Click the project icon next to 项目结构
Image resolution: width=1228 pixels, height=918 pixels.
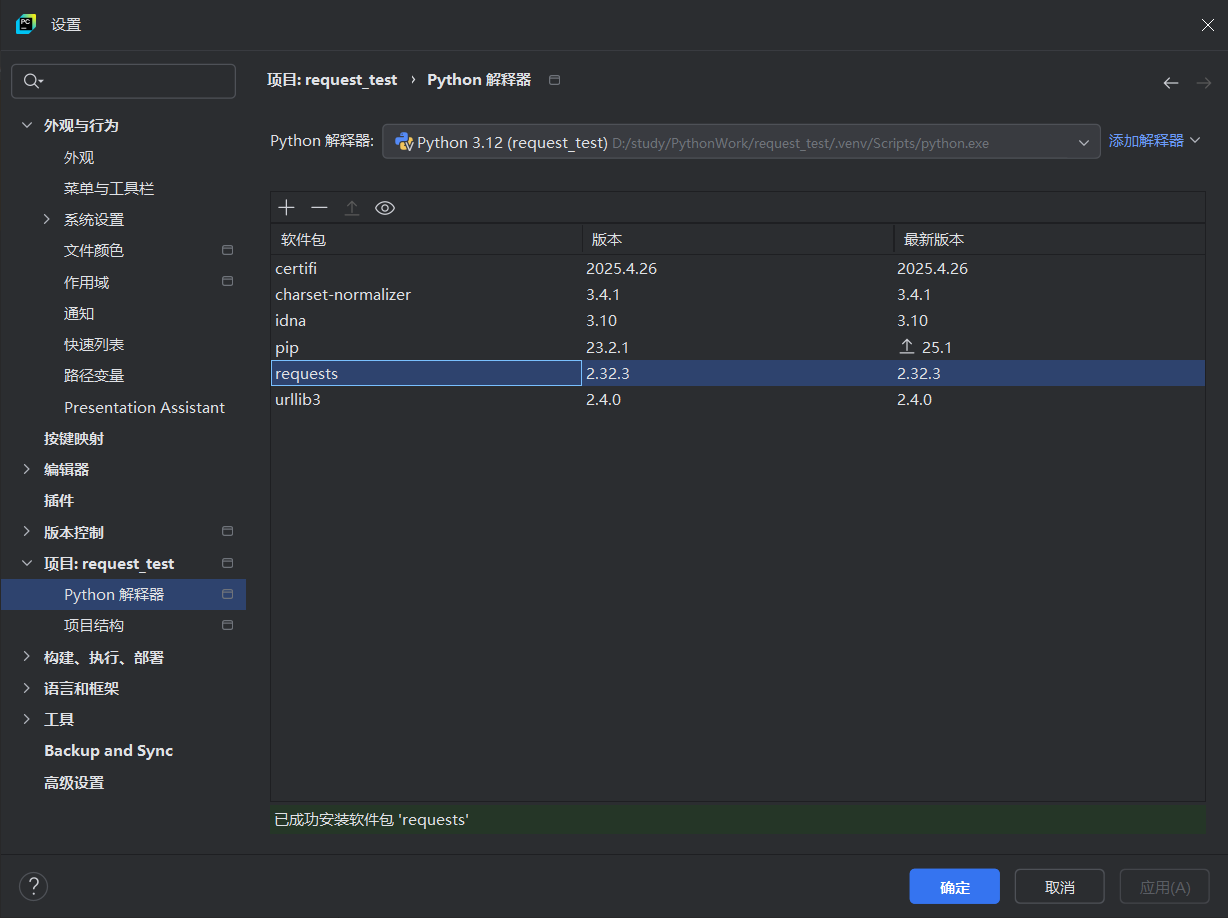[x=227, y=625]
